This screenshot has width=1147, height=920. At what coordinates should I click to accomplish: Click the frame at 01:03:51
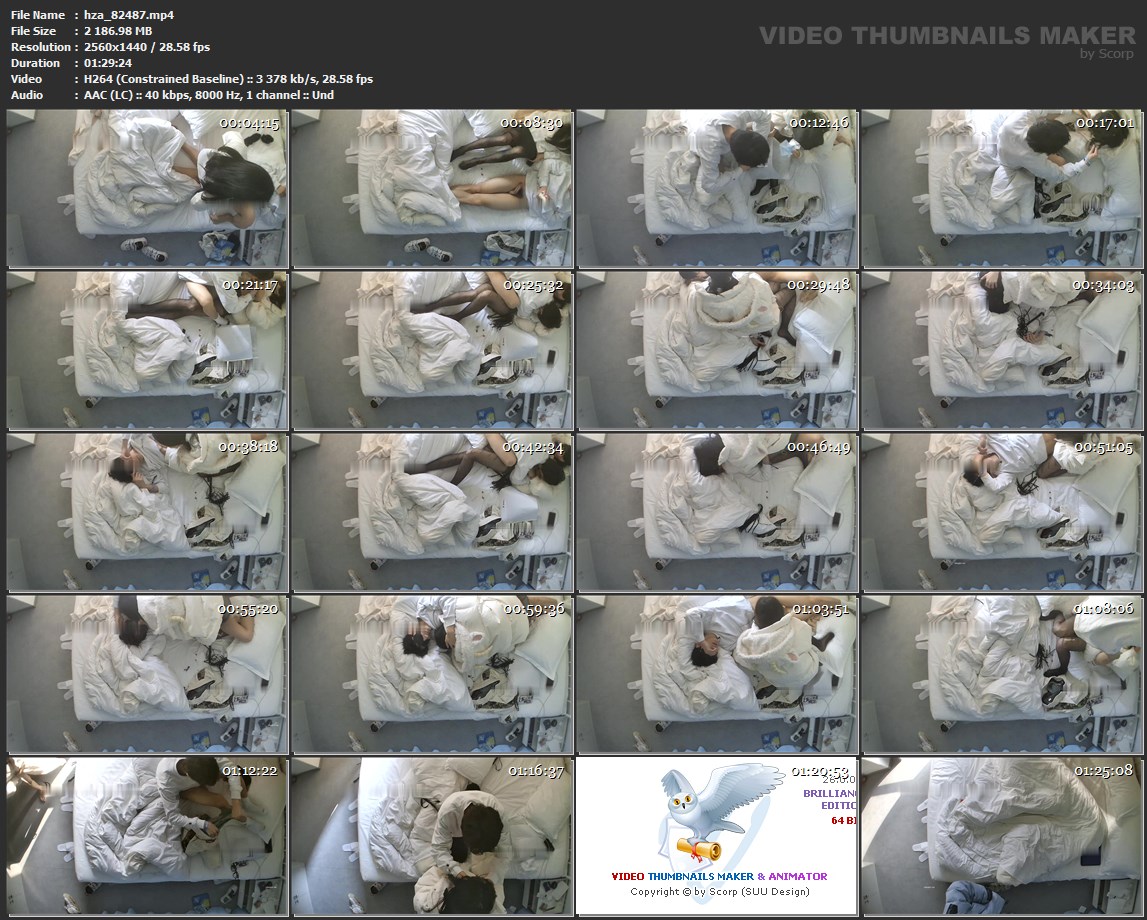(x=717, y=674)
